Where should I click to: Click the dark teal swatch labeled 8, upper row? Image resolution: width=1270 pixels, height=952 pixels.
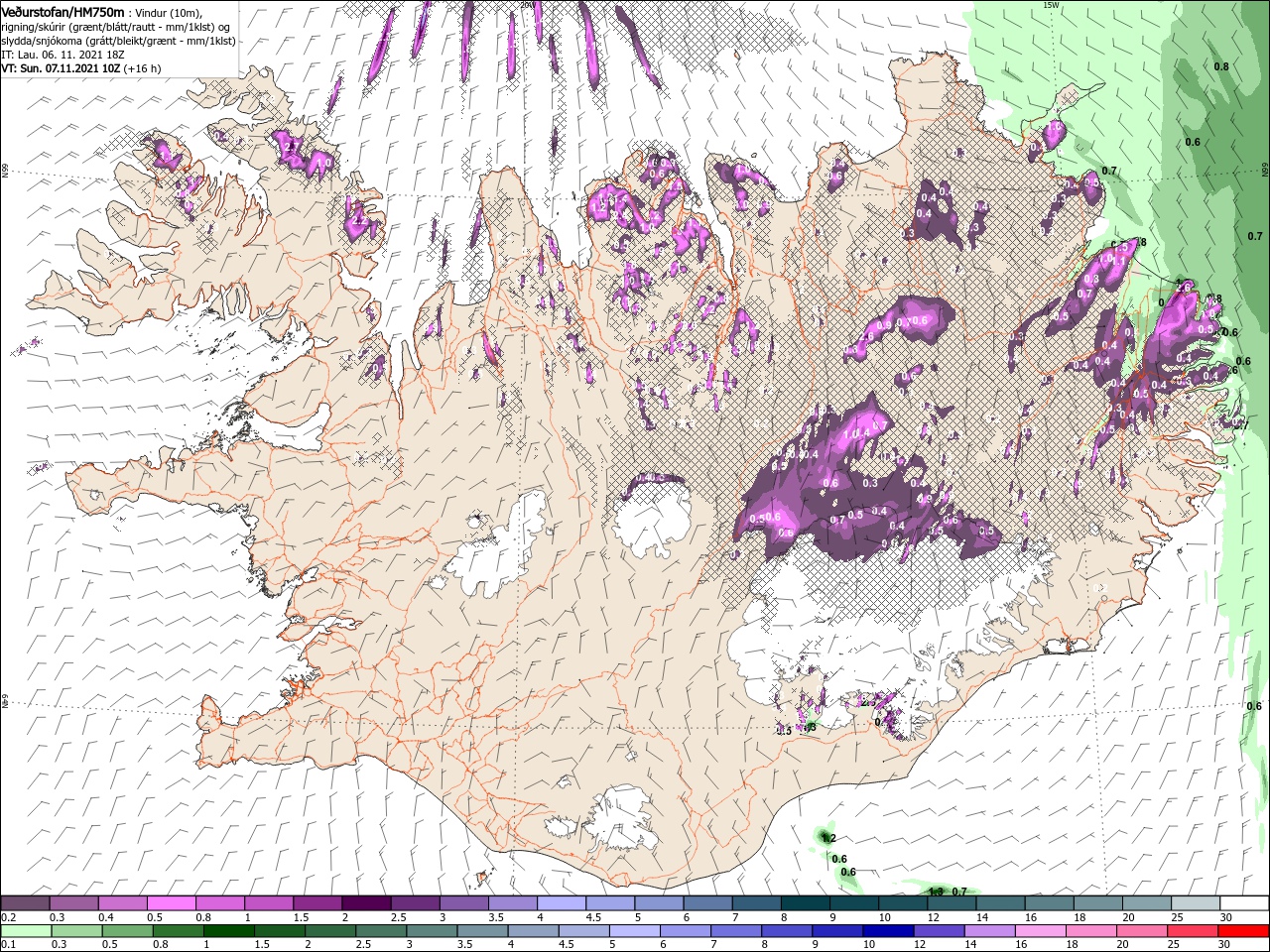[805, 903]
